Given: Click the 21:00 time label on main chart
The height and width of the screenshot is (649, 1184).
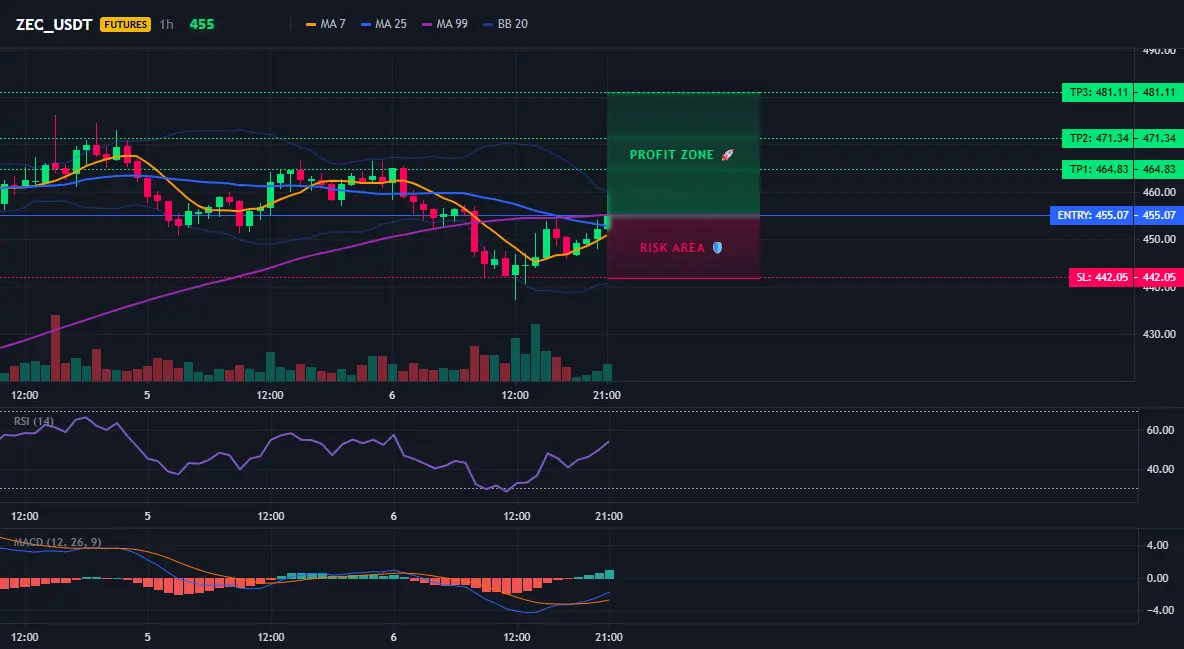Looking at the screenshot, I should click(607, 395).
